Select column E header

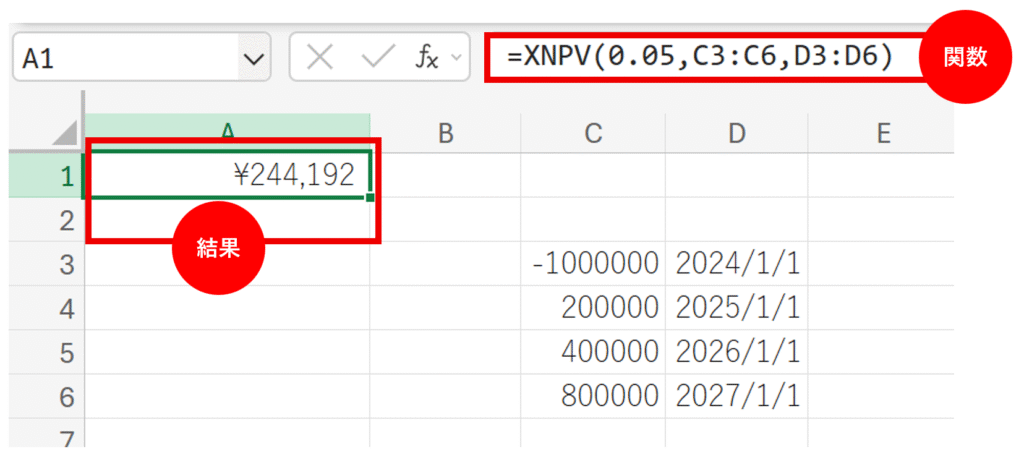pyautogui.click(x=882, y=133)
